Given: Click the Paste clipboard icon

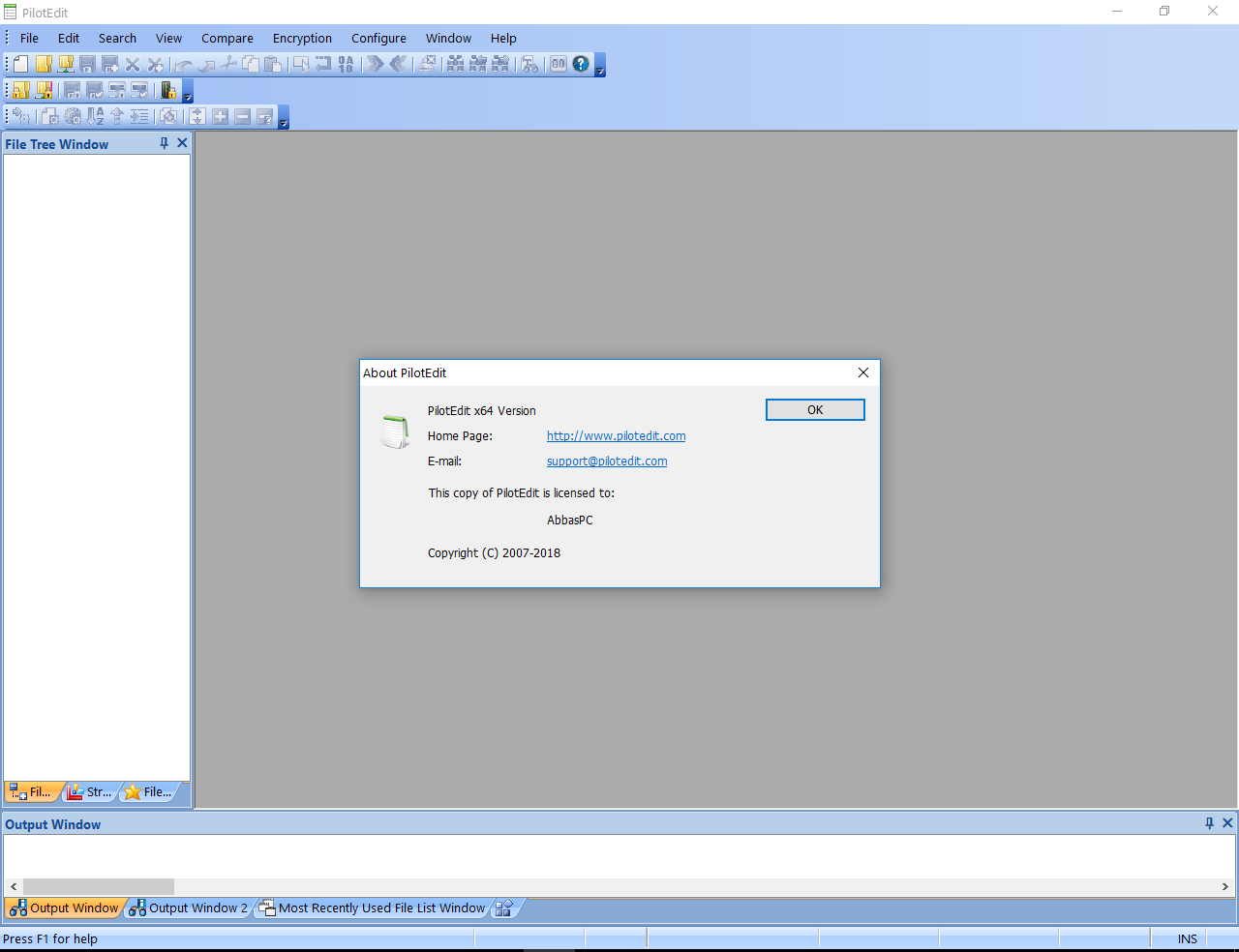Looking at the screenshot, I should point(272,64).
